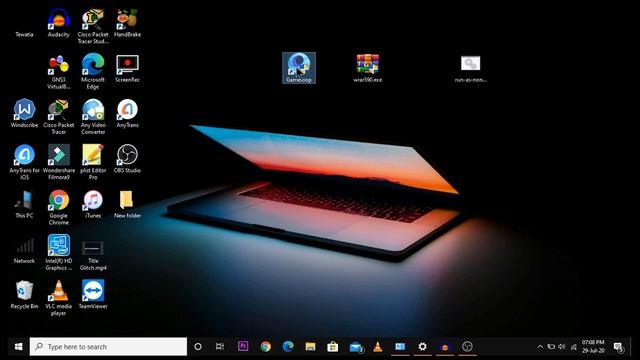Select the This PC icon
Screen dimensions: 640x360
pos(24,204)
